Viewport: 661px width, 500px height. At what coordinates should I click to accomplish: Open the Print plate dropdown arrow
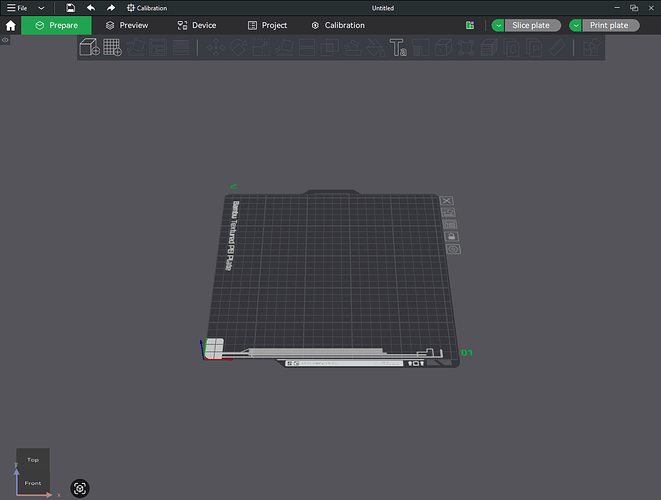pyautogui.click(x=575, y=25)
